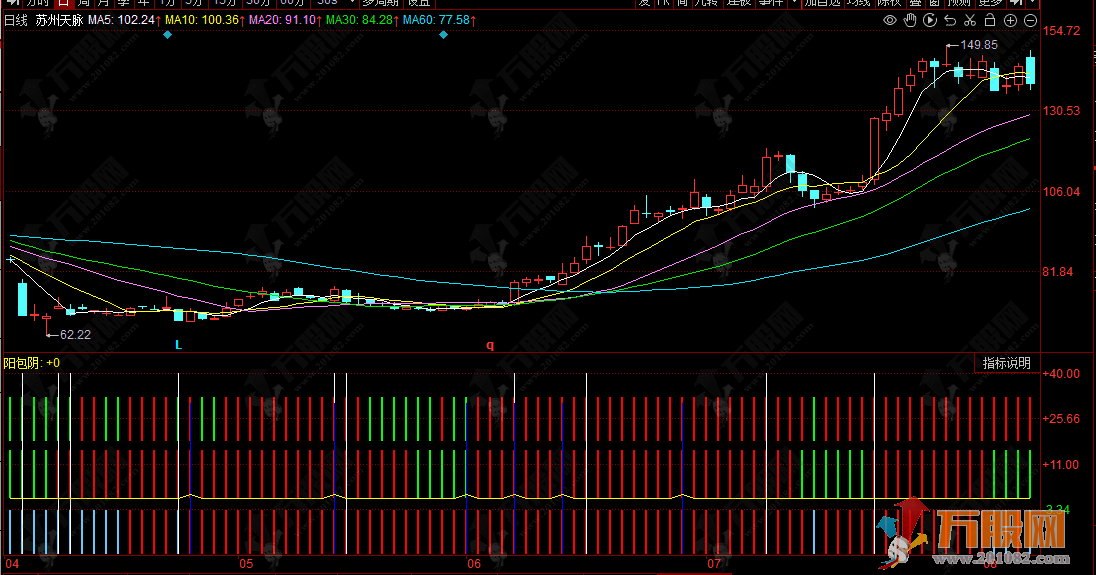This screenshot has width=1096, height=575.
Task: Click the 日线 period label
Action: point(16,20)
